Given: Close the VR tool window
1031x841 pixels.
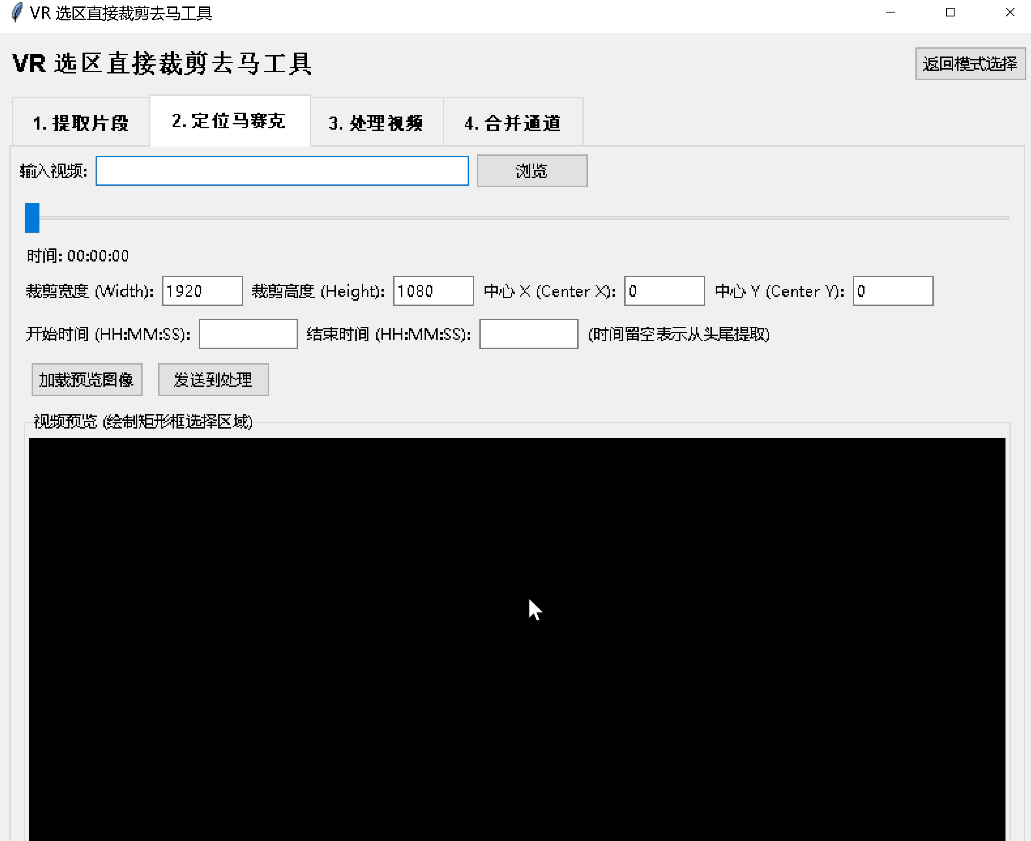Looking at the screenshot, I should tap(1010, 12).
